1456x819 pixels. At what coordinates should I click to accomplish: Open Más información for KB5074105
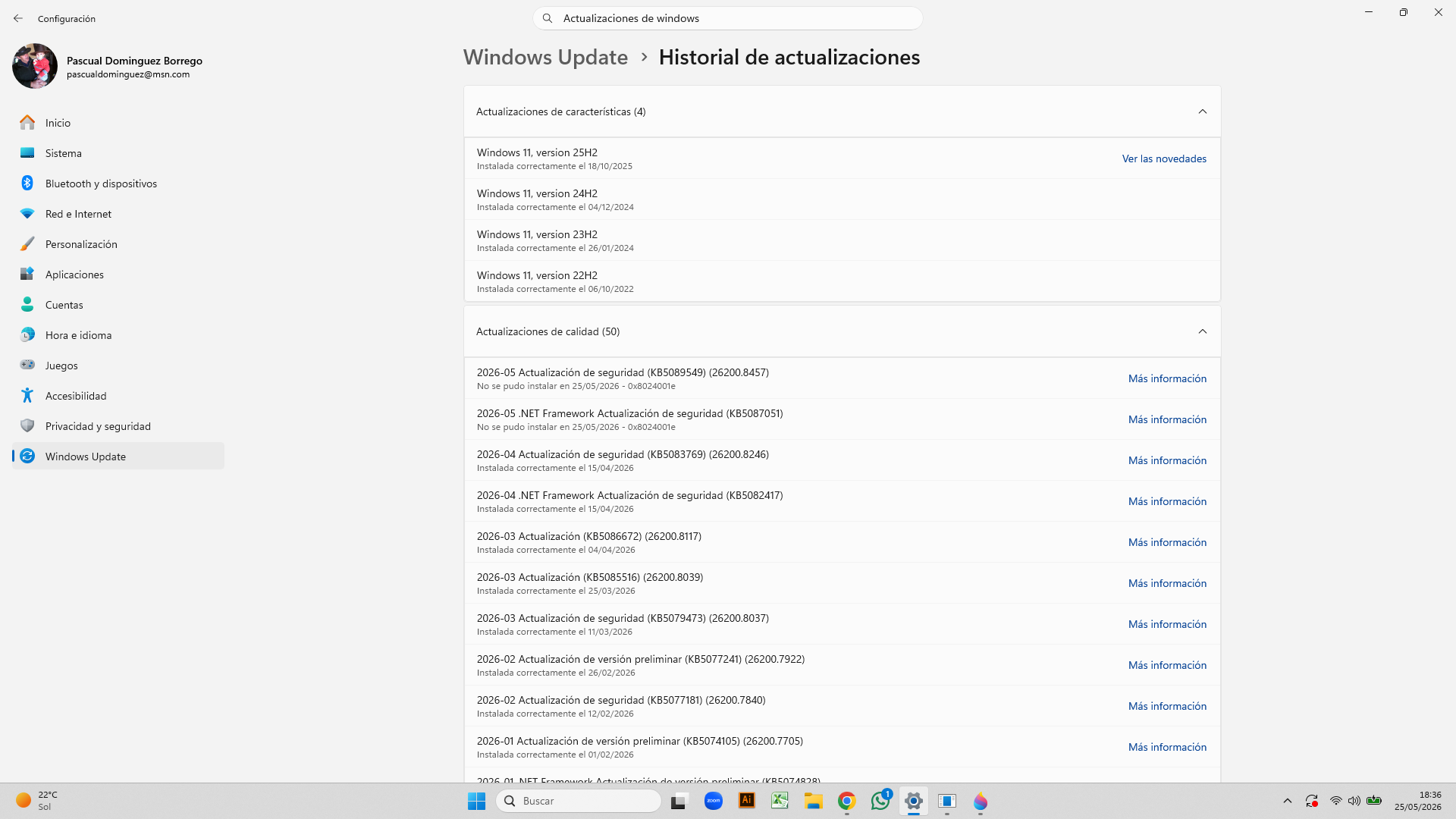point(1167,747)
